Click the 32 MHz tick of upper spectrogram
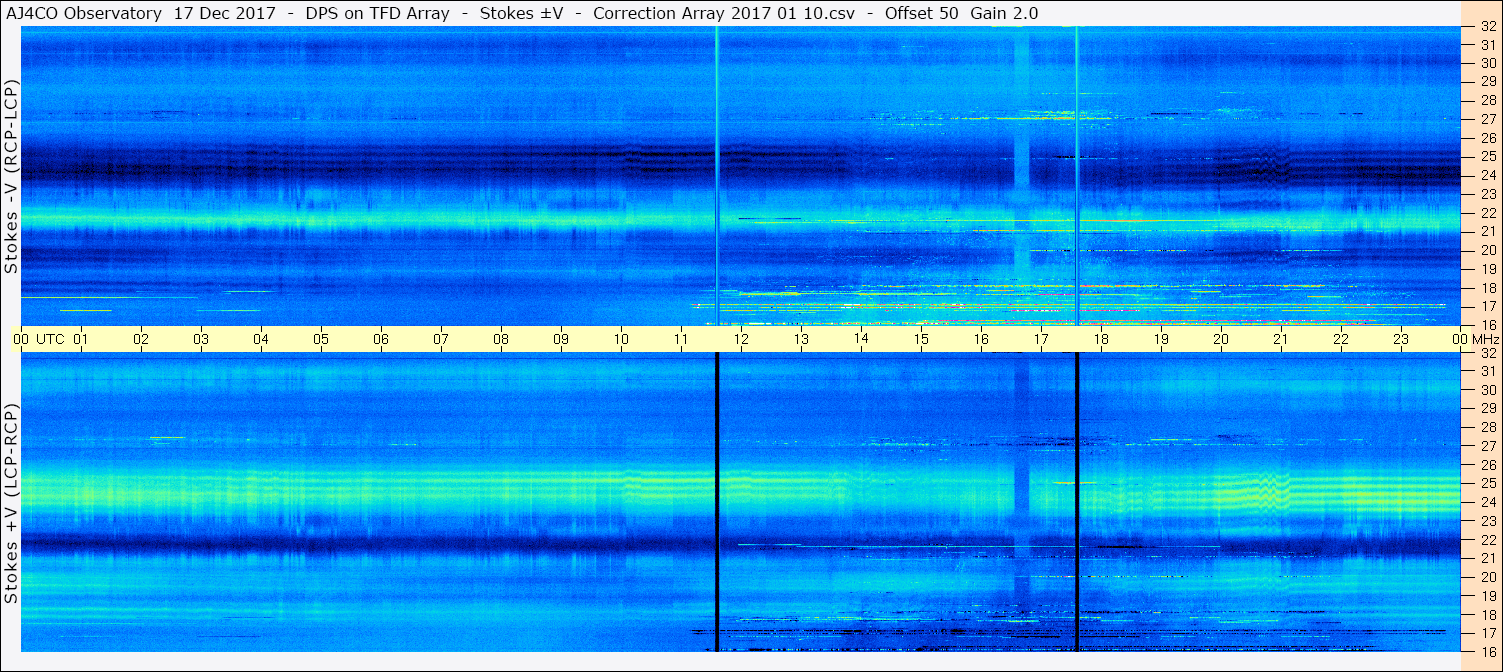The height and width of the screenshot is (672, 1503). click(1487, 27)
